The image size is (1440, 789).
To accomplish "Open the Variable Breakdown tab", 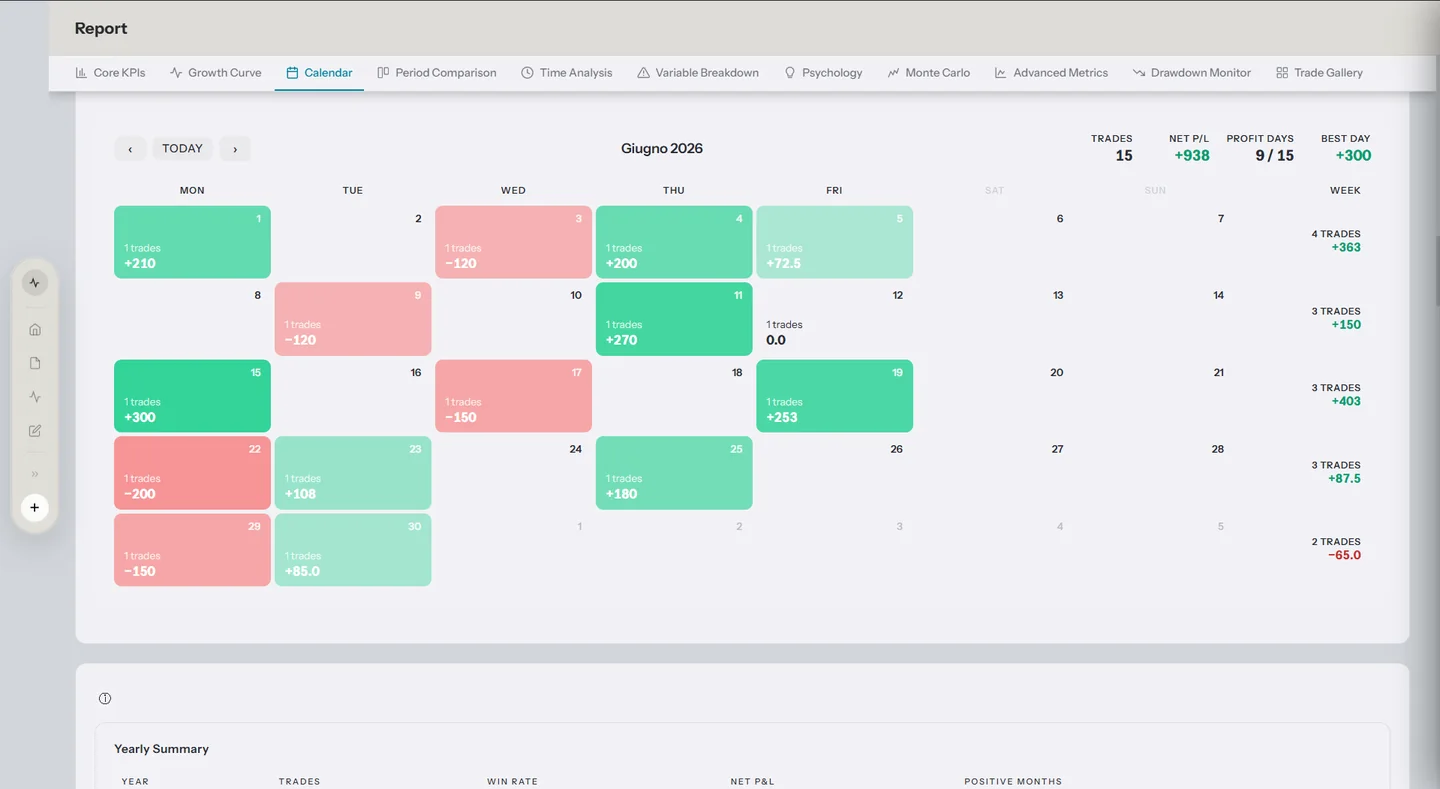I will point(698,73).
